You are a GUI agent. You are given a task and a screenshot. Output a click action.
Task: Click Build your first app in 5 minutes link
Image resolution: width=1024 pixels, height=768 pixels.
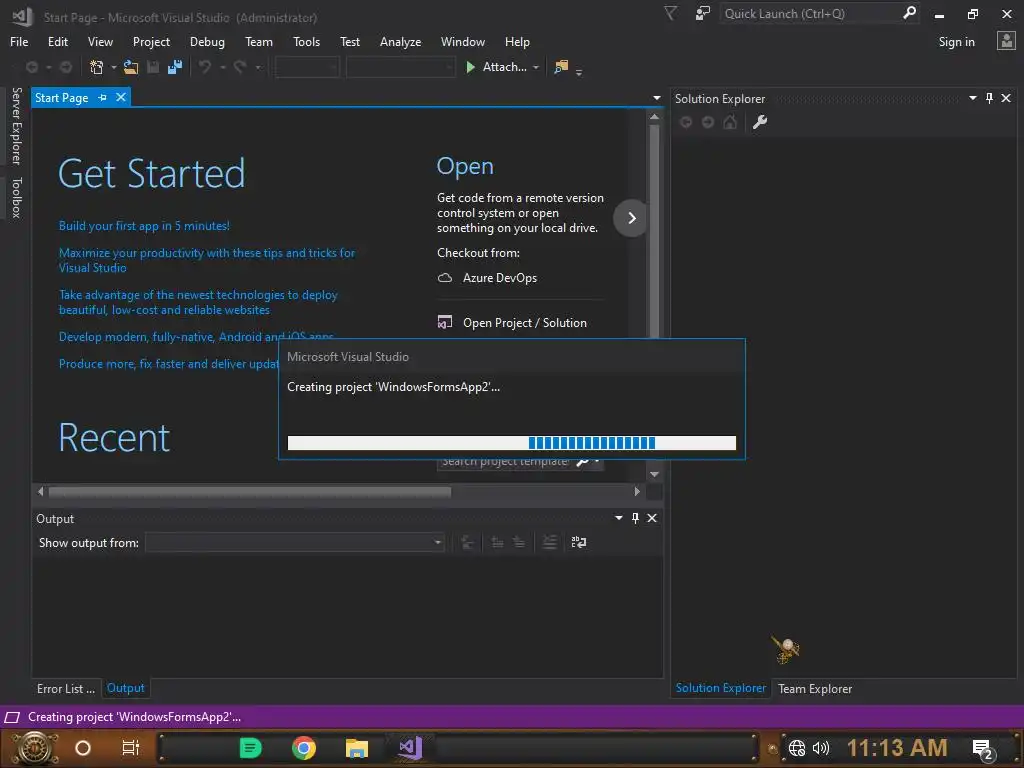tap(144, 226)
